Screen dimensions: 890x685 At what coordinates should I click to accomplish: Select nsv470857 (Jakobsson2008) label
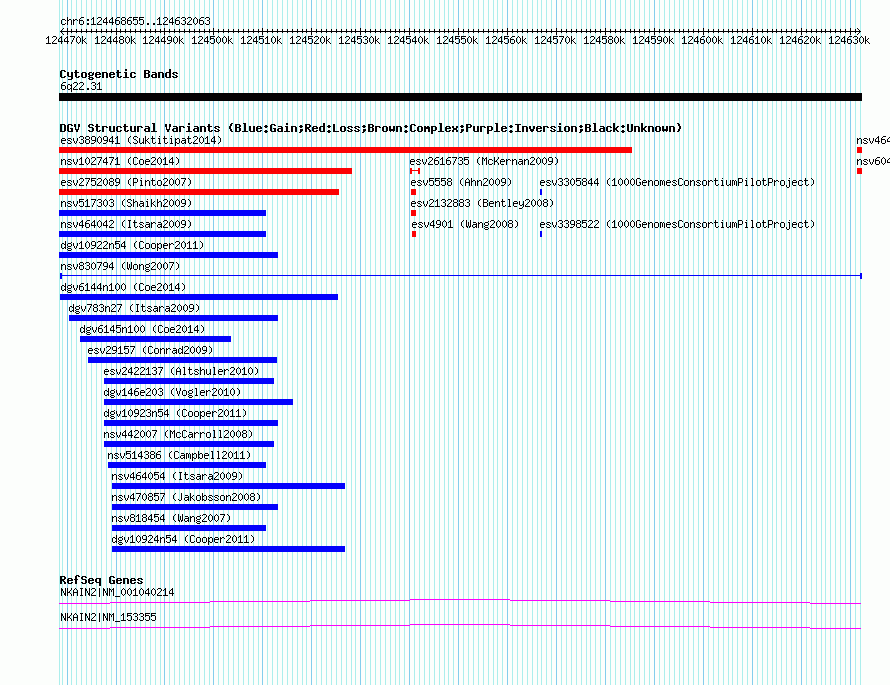coord(186,497)
